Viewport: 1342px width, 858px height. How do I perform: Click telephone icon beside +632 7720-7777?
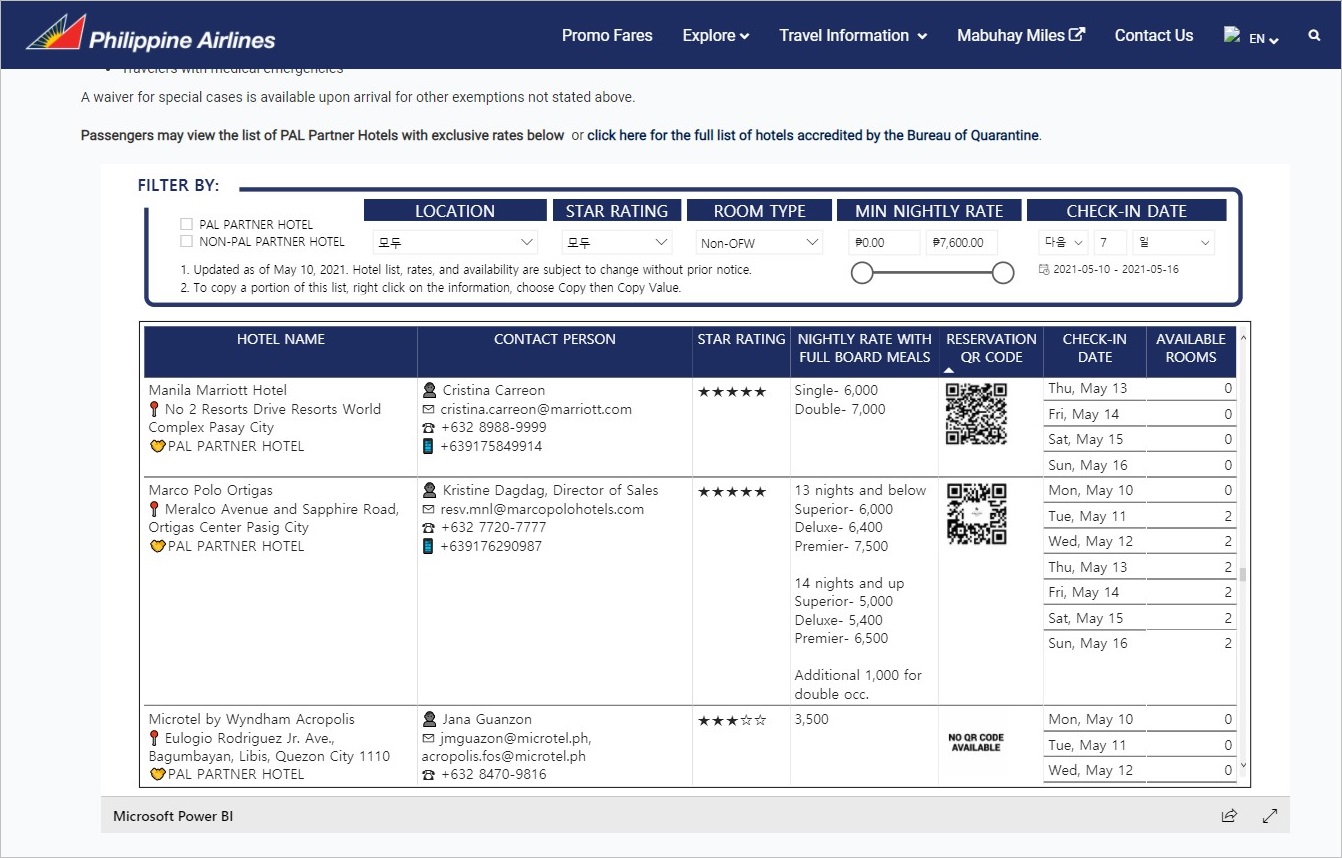tap(428, 527)
